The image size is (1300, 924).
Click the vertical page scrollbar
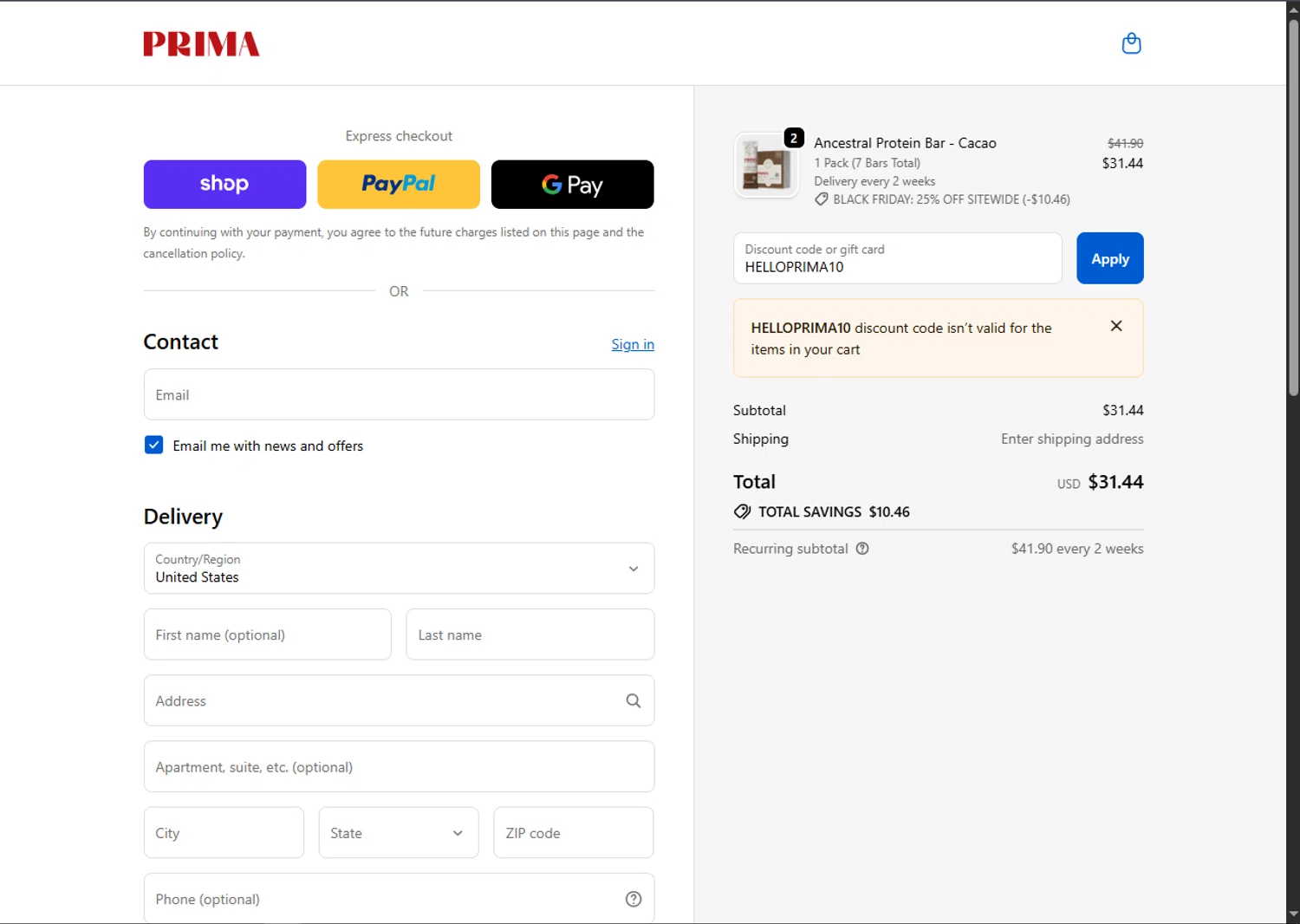coord(1293,208)
